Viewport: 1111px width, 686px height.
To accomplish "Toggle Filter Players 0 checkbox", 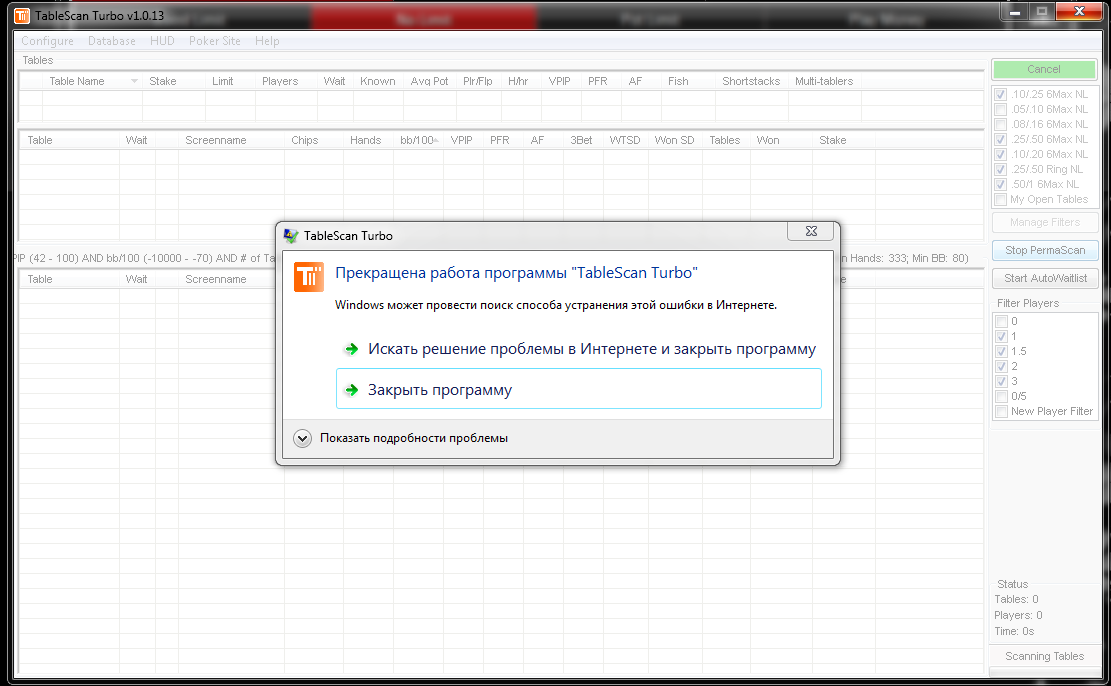I will coord(1001,321).
